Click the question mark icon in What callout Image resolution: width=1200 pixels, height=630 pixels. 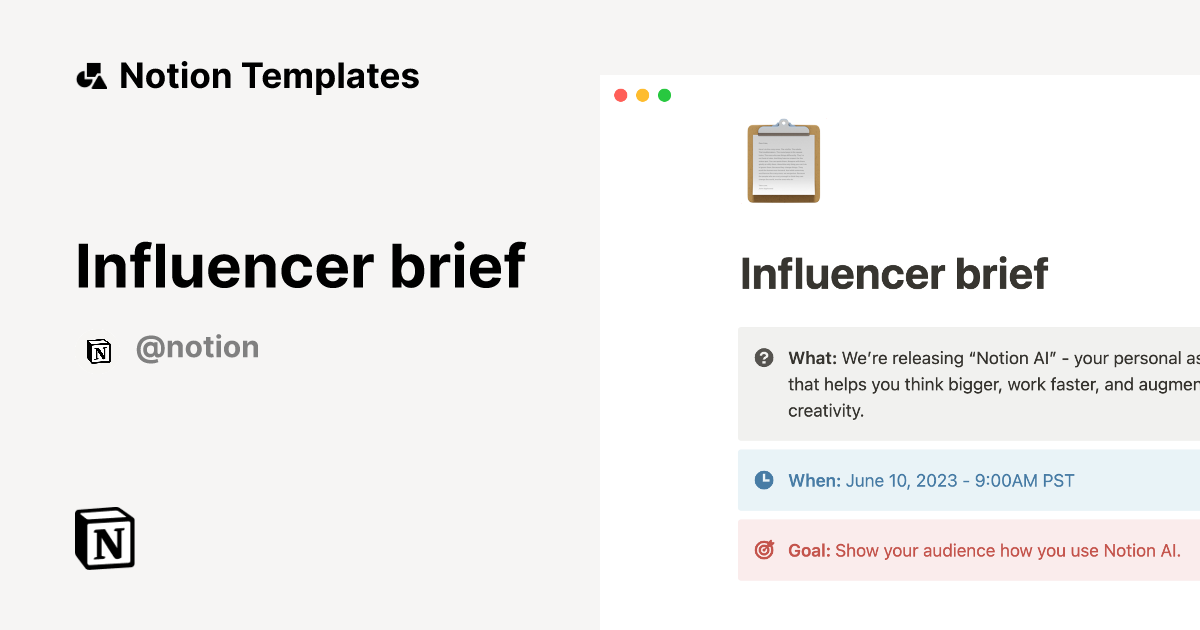click(764, 358)
